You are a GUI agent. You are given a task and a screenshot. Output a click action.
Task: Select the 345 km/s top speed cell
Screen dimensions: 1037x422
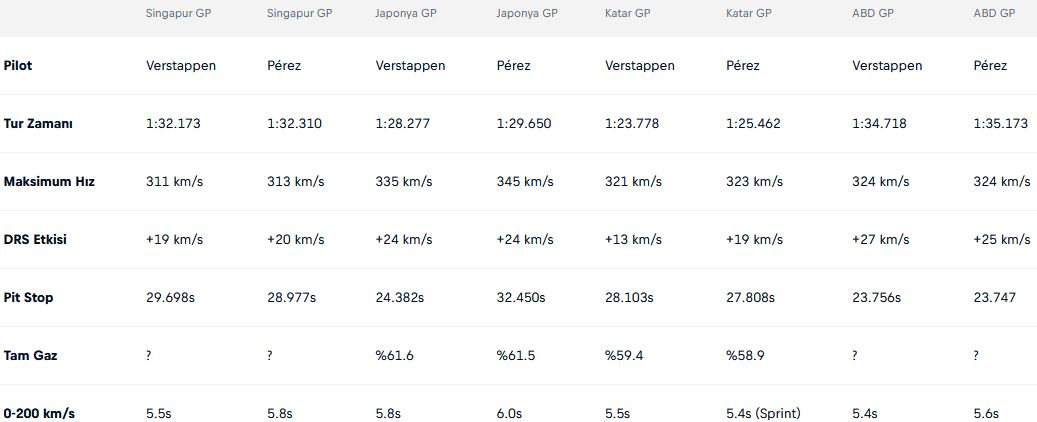click(524, 182)
